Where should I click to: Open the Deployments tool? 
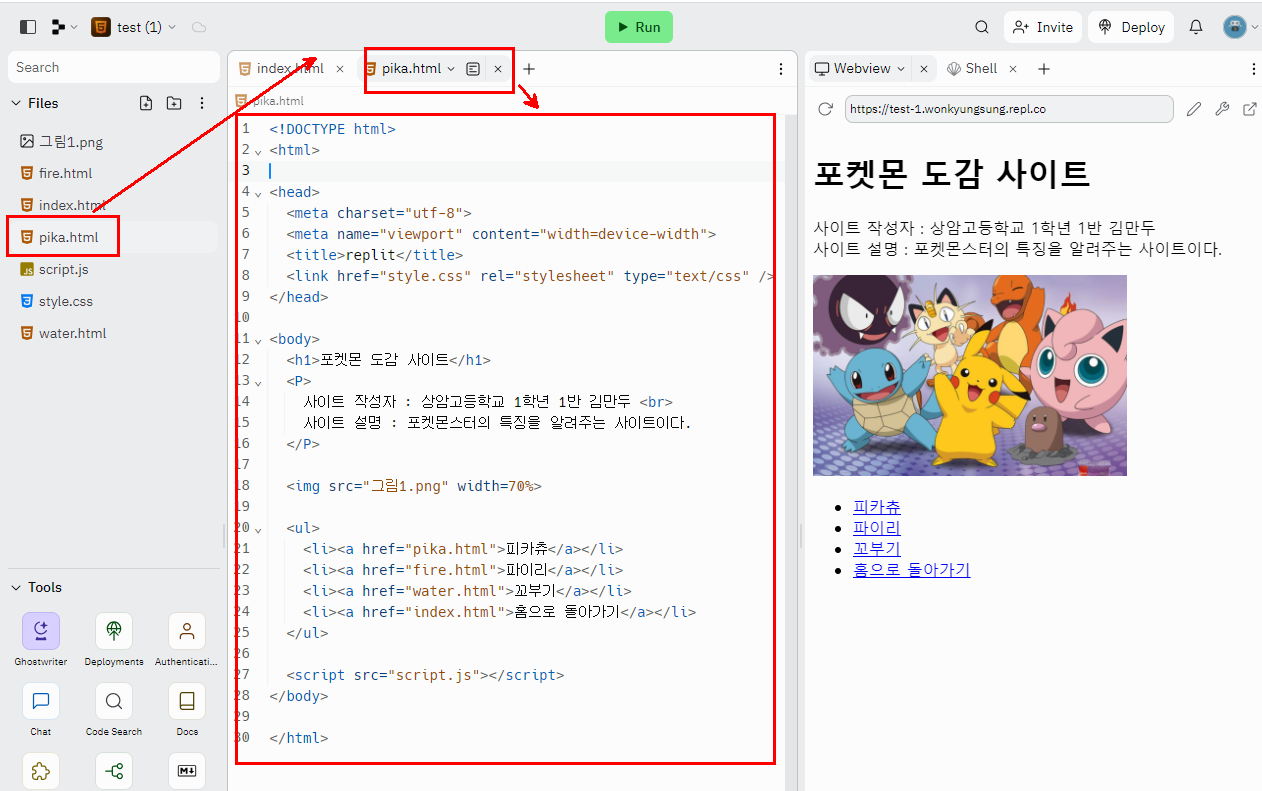[114, 640]
